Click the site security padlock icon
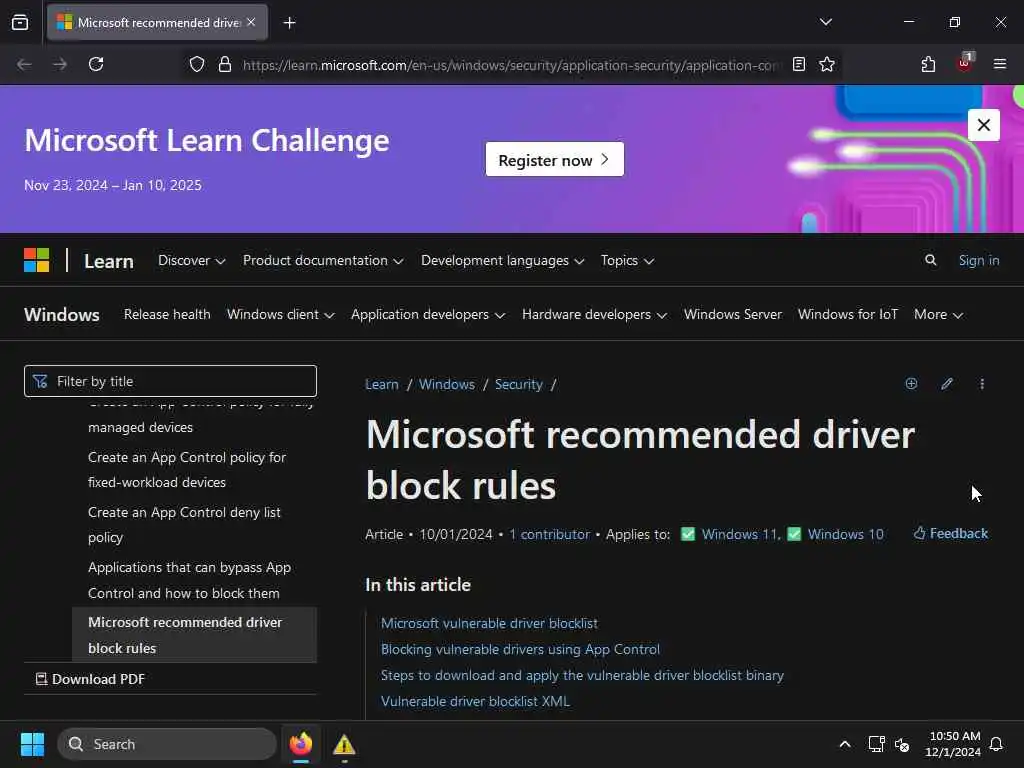Screen dimensions: 1024x768 tap(225, 64)
